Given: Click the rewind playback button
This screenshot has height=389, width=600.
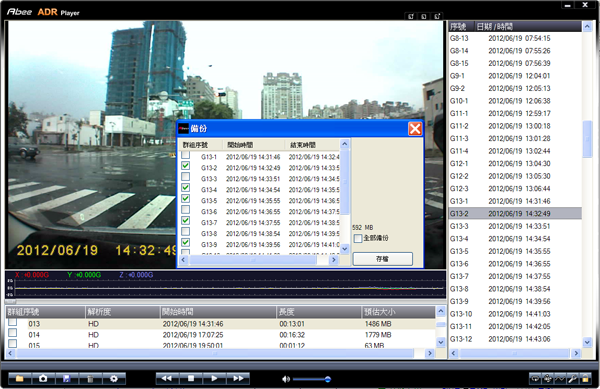Looking at the screenshot, I should pyautogui.click(x=167, y=378).
